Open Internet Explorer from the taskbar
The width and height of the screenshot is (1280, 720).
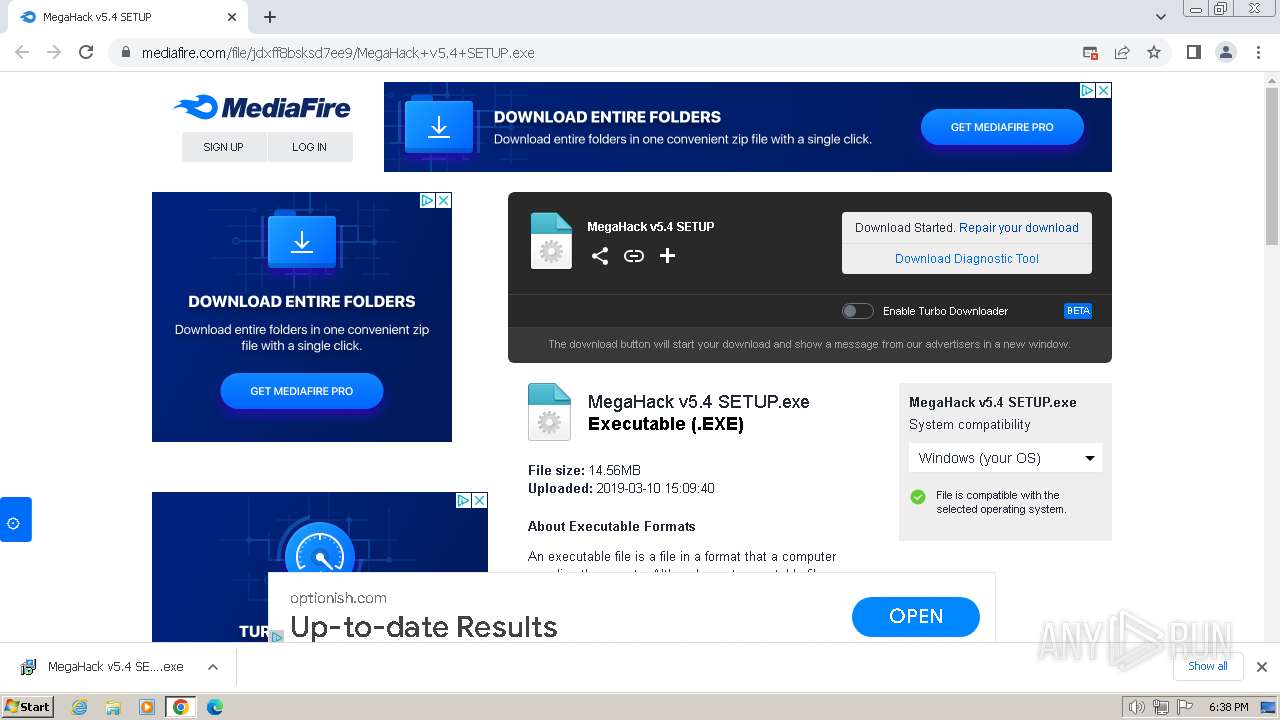pyautogui.click(x=80, y=707)
